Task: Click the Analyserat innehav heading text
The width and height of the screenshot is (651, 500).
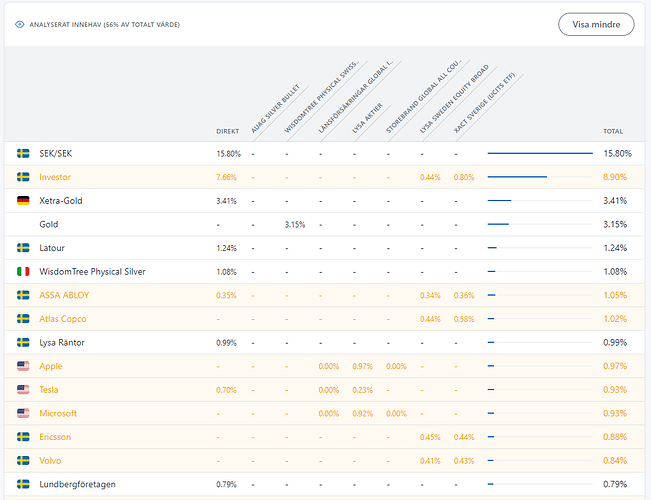Action: click(x=105, y=25)
